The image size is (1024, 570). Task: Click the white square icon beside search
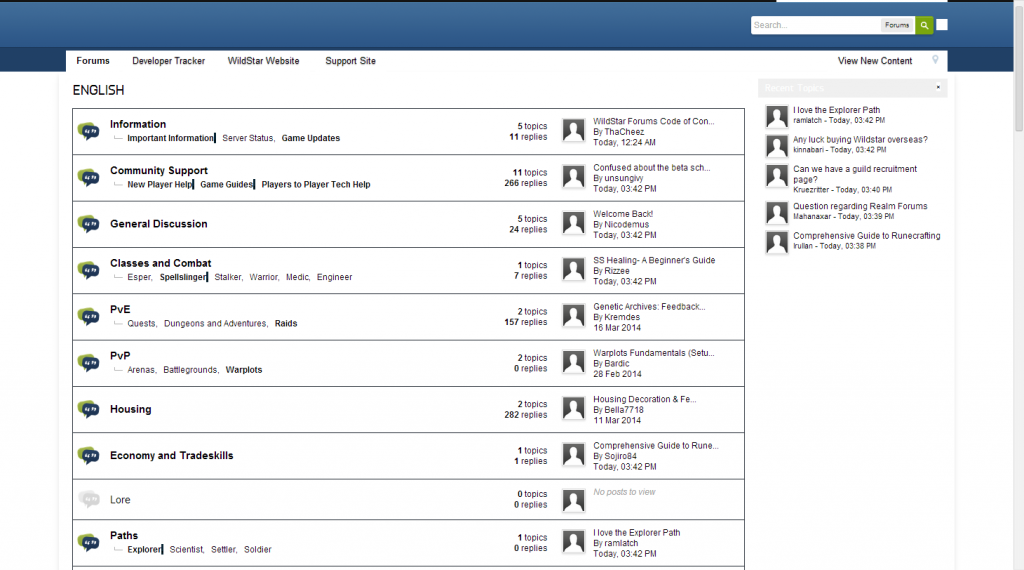(x=942, y=25)
